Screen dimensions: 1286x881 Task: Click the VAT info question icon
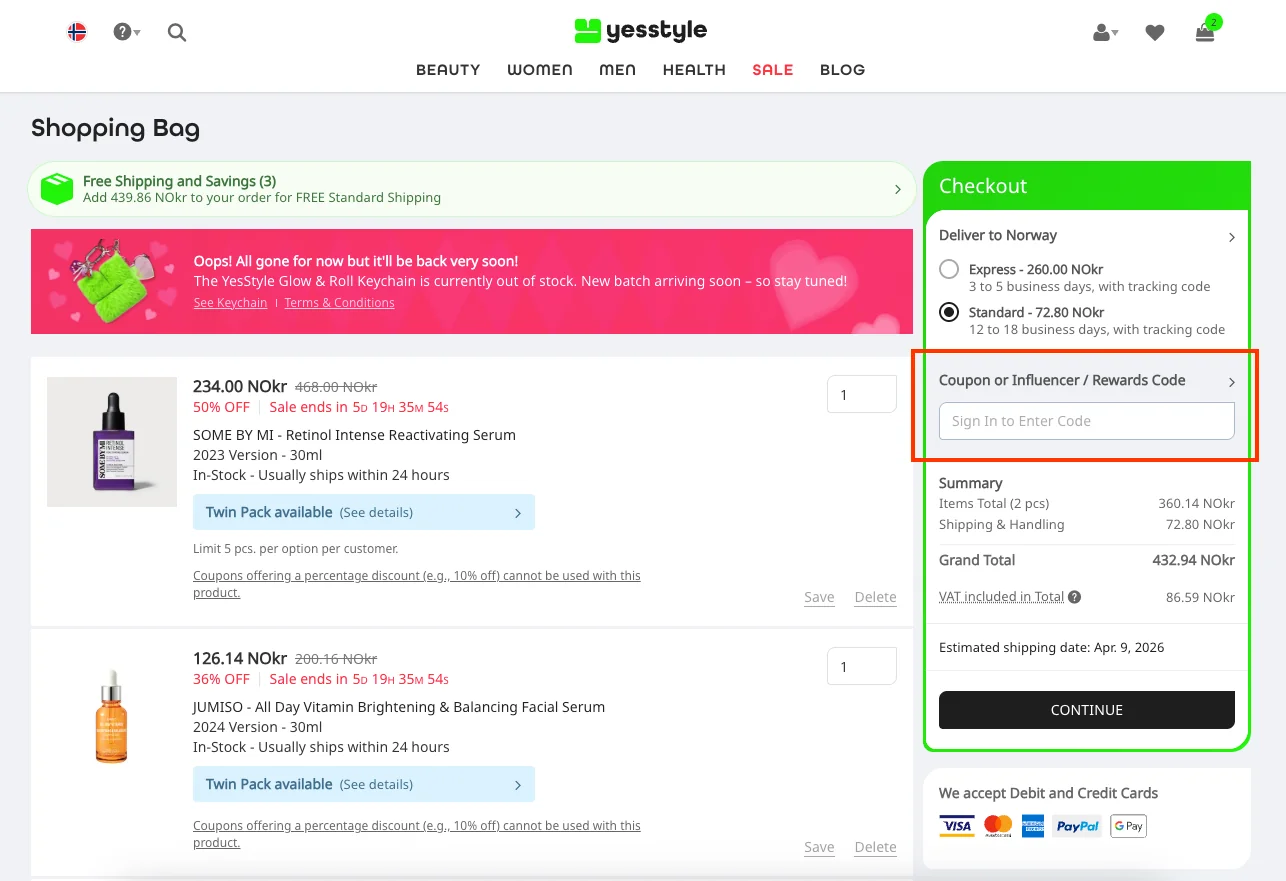1075,597
